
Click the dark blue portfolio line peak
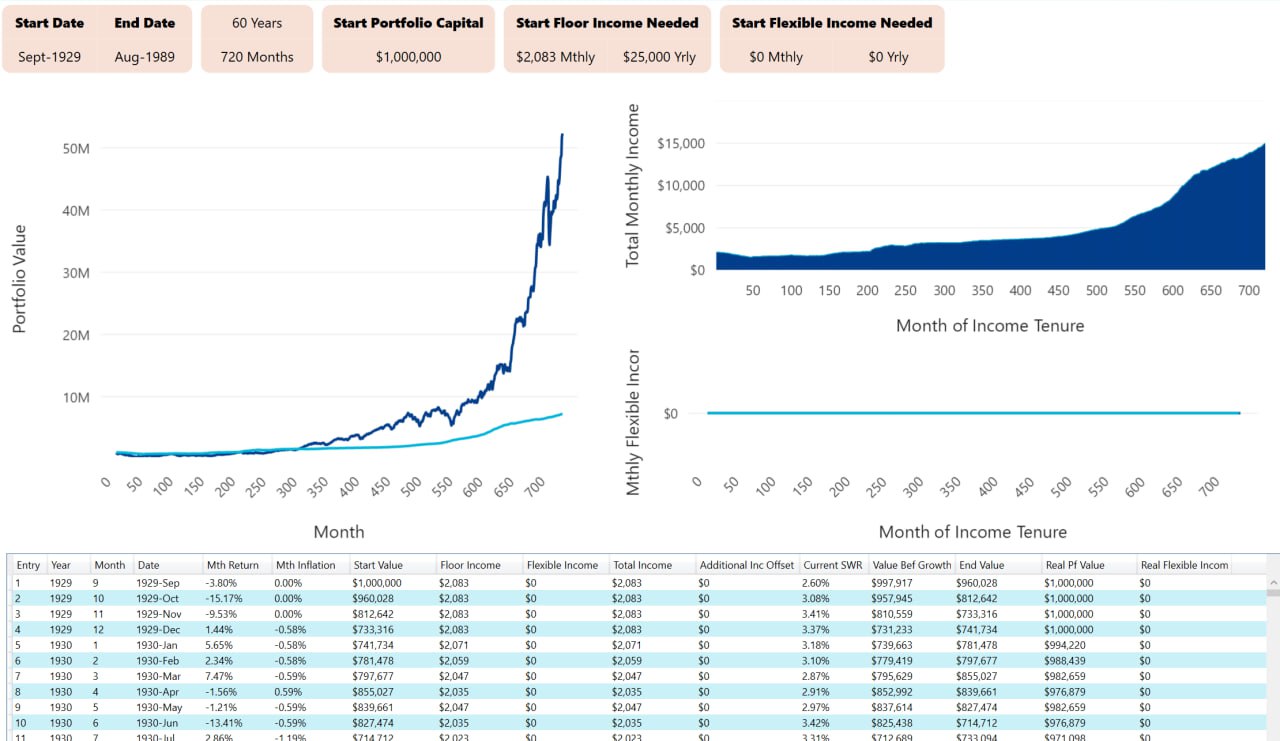[562, 136]
